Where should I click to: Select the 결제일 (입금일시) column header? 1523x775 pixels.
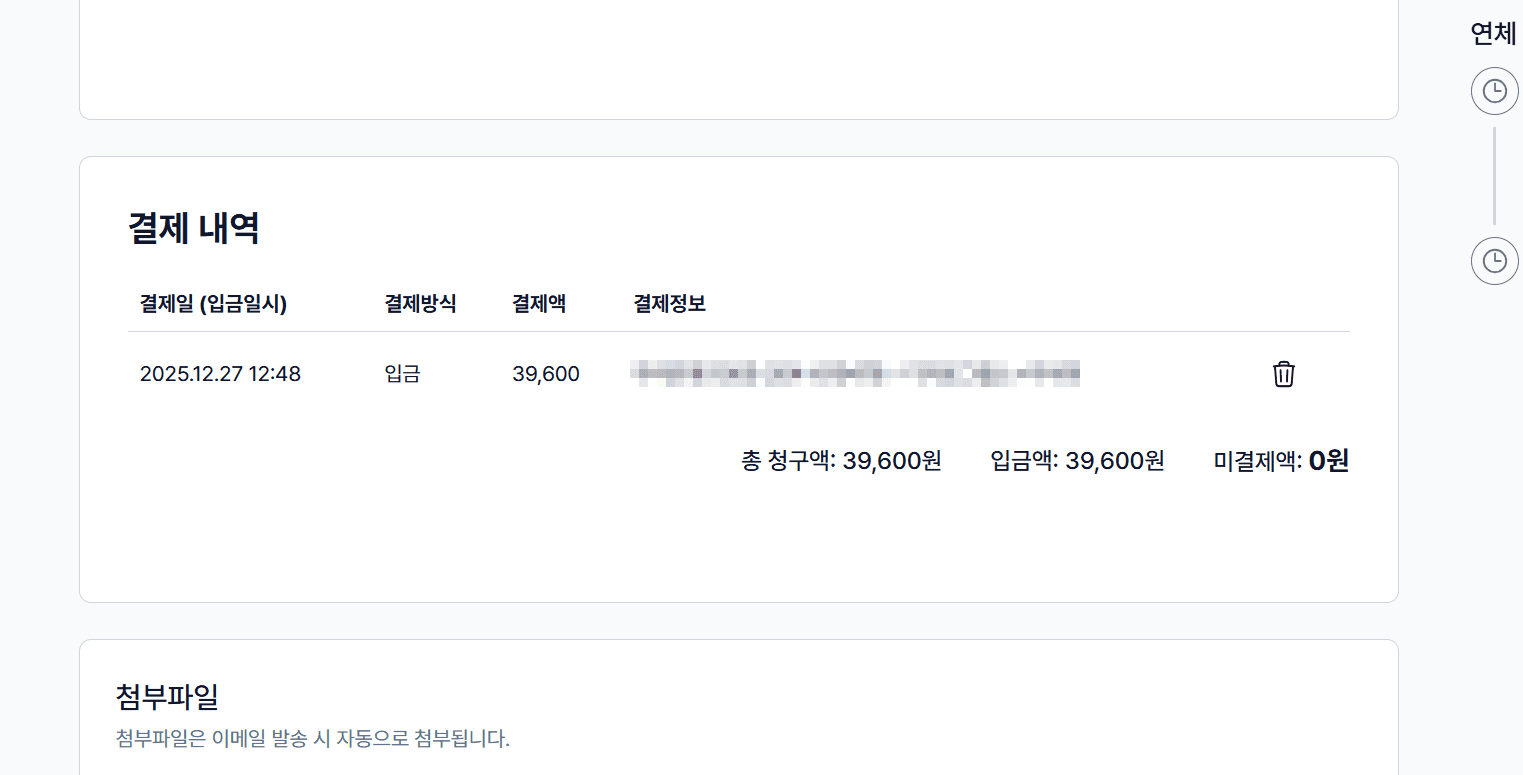(214, 304)
